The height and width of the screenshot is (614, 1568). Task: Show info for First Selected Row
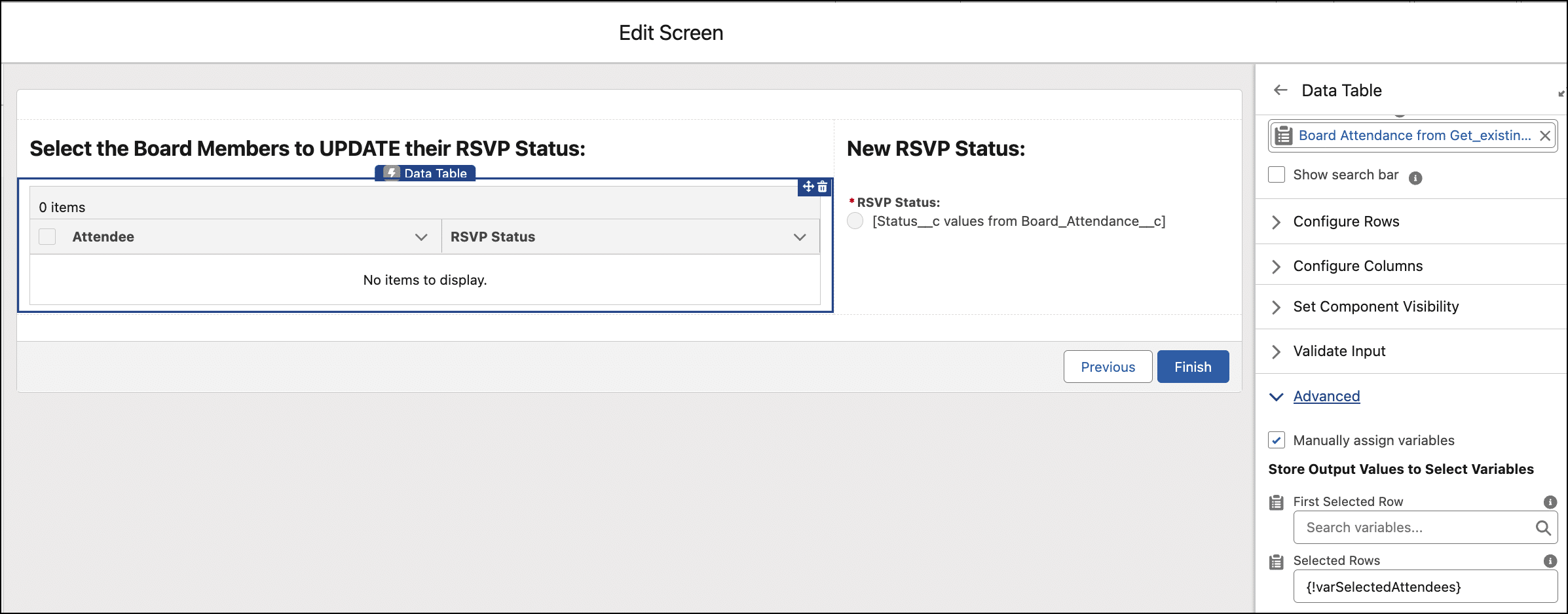tap(1550, 502)
